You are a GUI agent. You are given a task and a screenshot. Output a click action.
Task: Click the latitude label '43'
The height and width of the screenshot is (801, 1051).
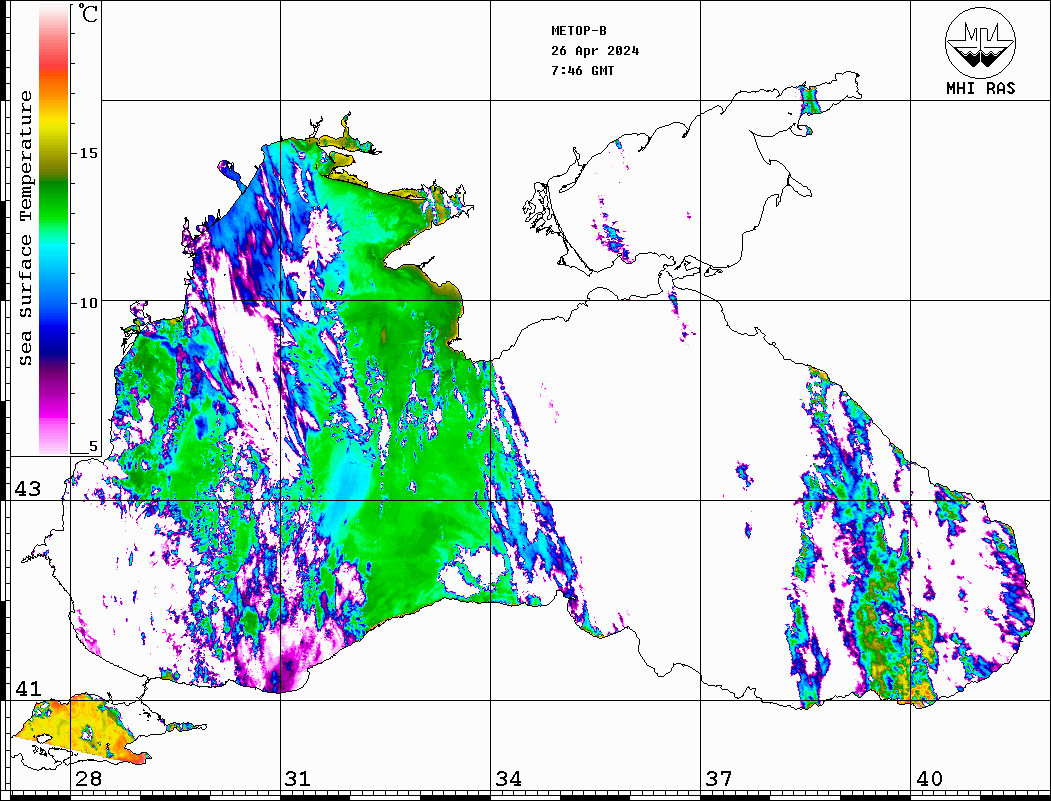pyautogui.click(x=28, y=489)
